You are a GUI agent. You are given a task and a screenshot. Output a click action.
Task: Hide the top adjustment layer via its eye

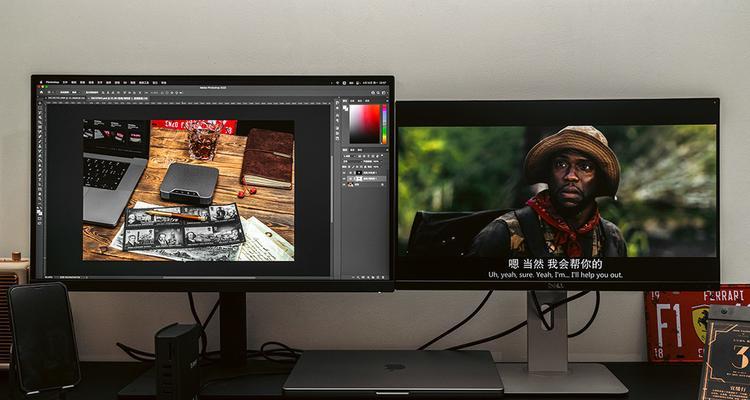point(344,173)
